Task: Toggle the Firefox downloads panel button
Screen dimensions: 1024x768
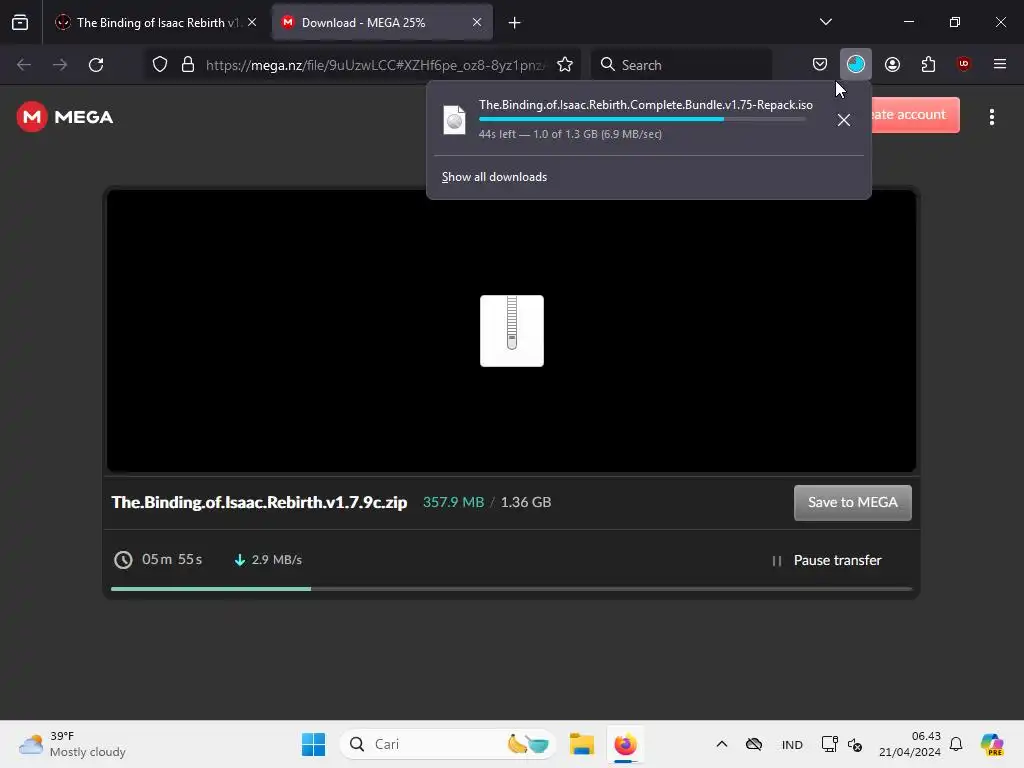Action: point(856,64)
